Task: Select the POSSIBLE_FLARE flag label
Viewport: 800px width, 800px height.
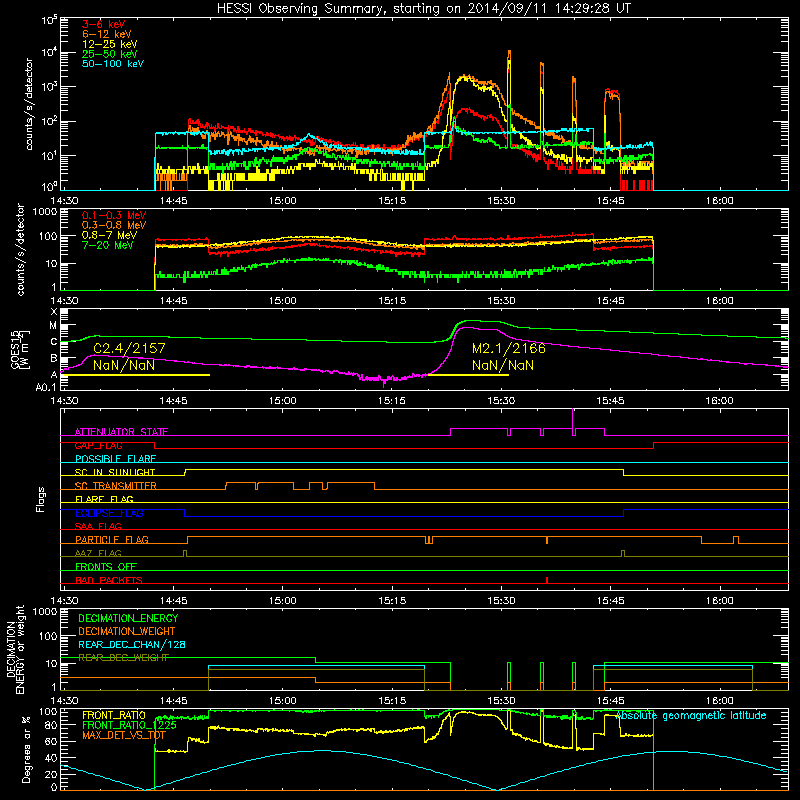Action: click(115, 459)
